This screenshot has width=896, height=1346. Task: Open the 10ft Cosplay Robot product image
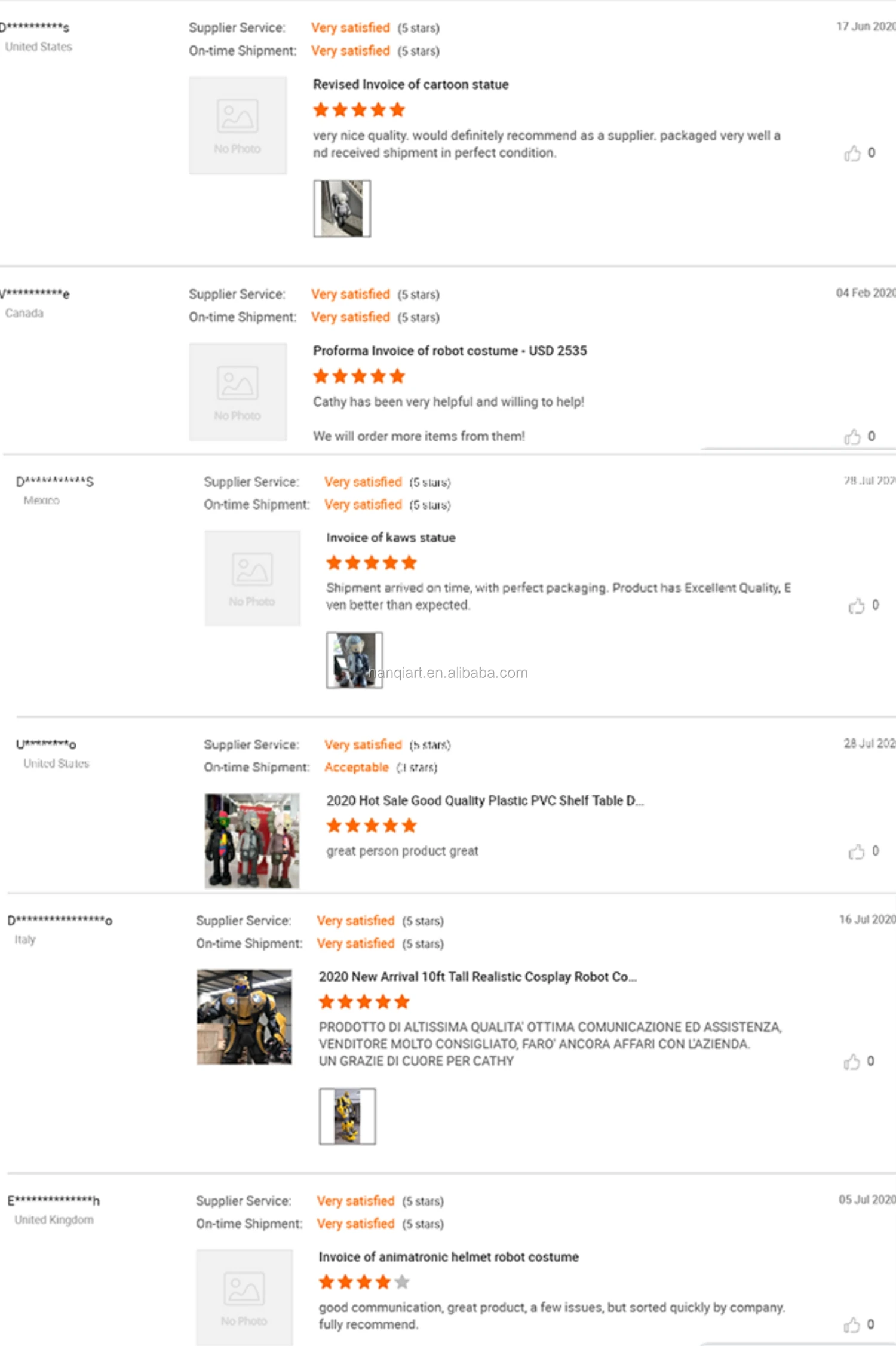point(244,1016)
